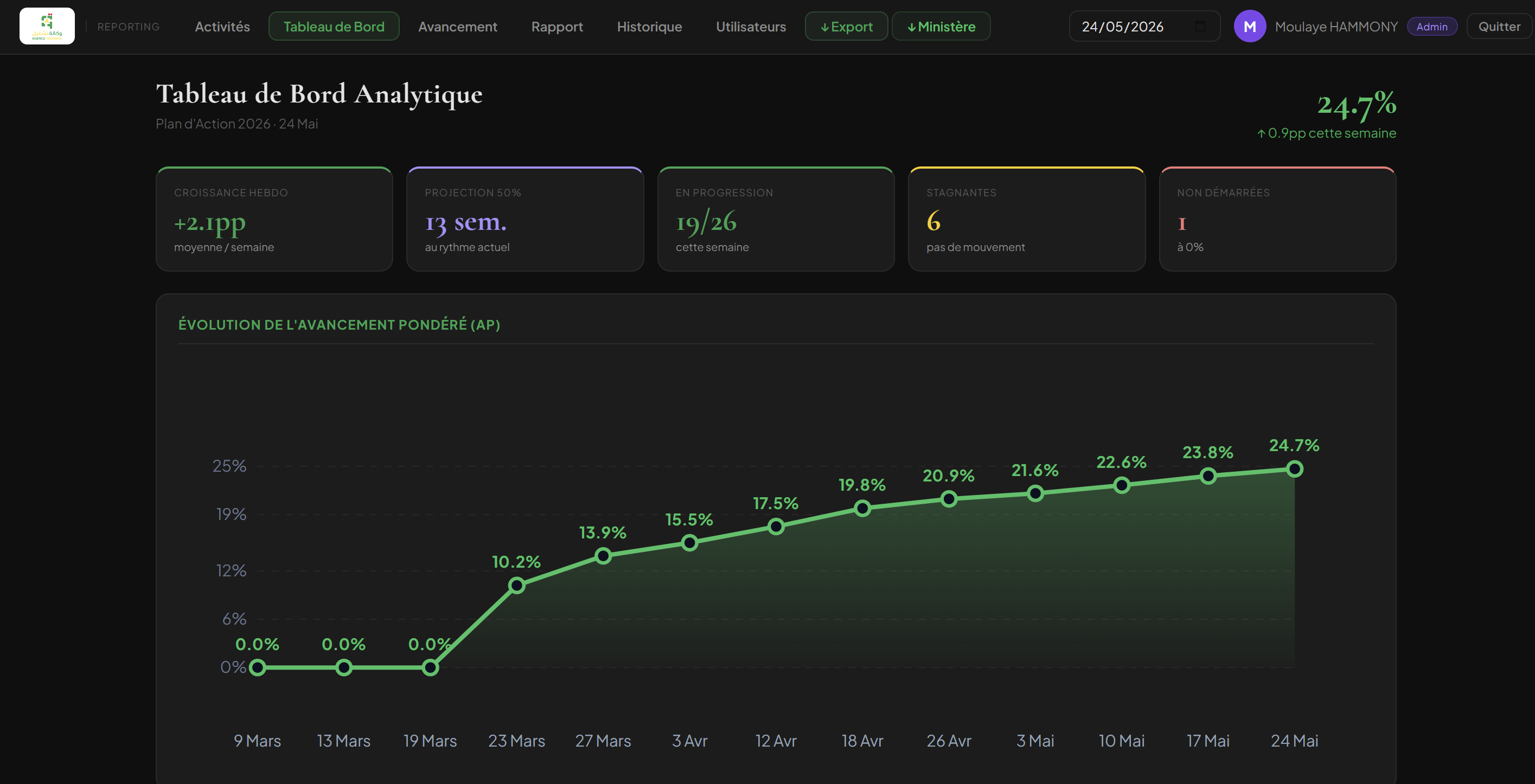The width and height of the screenshot is (1535, 784).
Task: Open the Utilisateurs tab
Action: tap(751, 26)
